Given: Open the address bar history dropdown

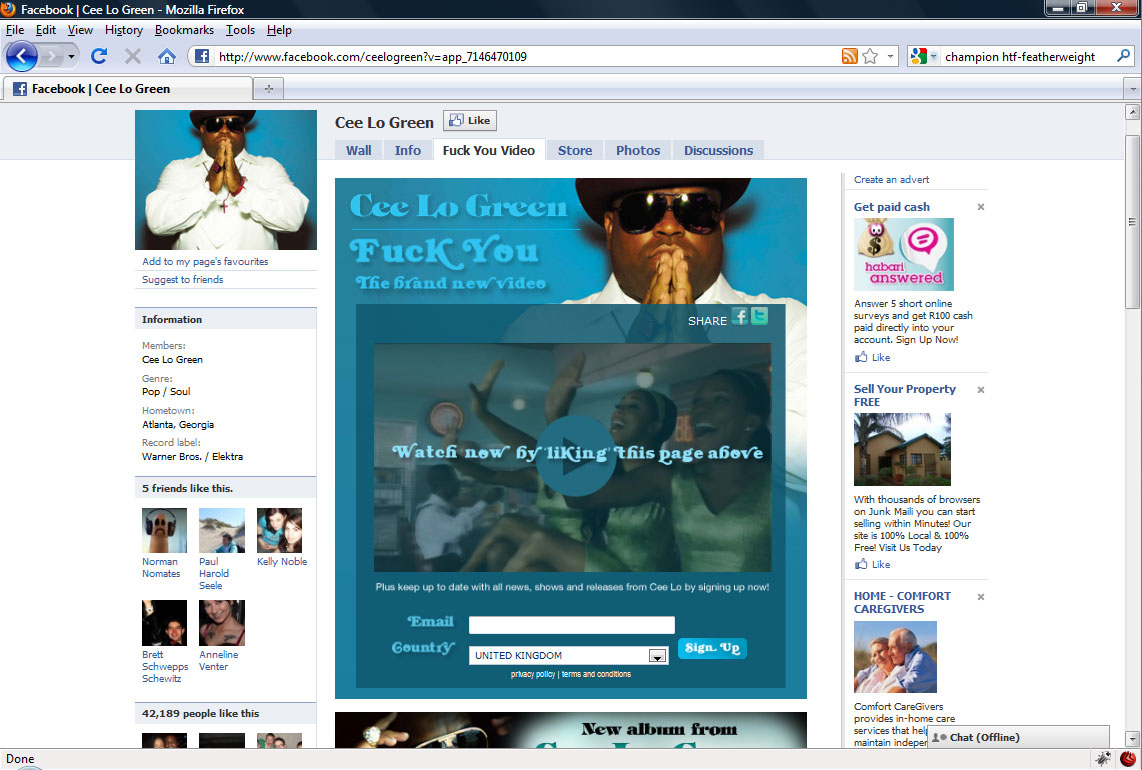Looking at the screenshot, I should click(890, 56).
